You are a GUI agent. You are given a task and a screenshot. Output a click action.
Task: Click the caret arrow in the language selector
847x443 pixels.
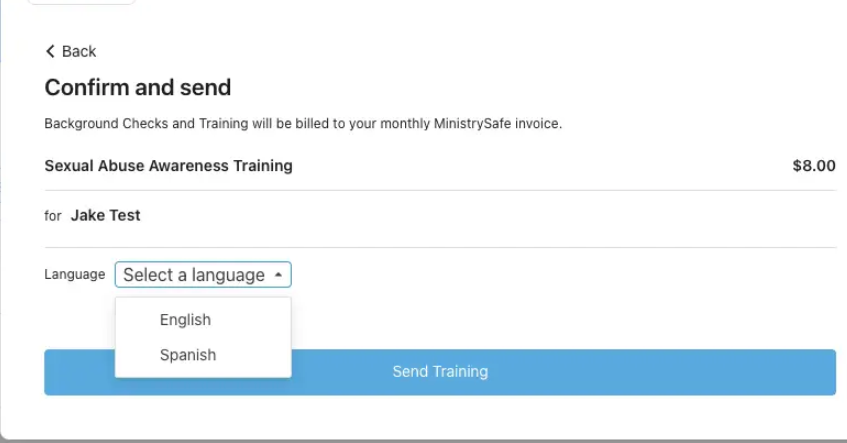pos(278,275)
